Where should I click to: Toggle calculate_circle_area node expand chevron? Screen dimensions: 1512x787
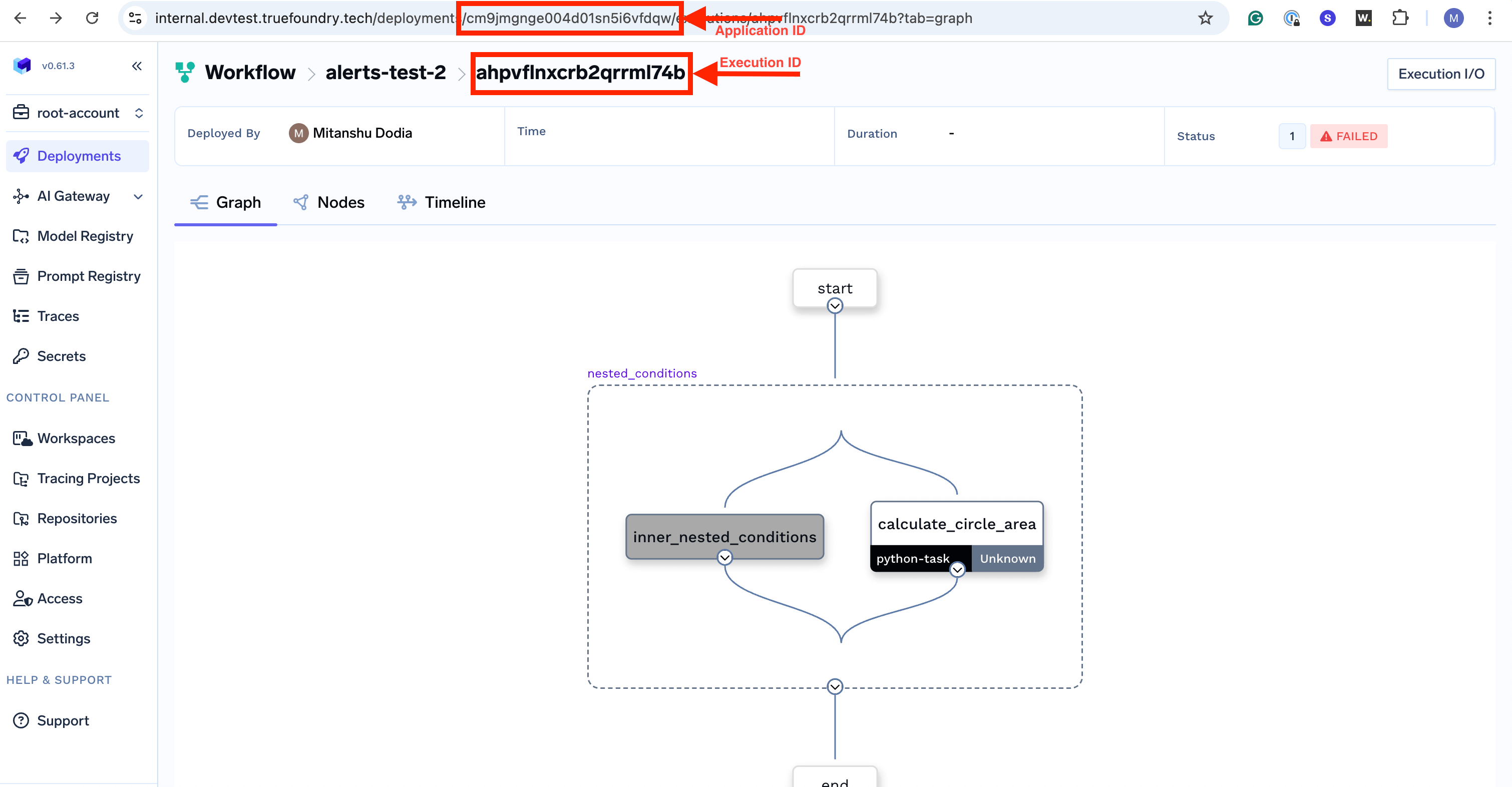[x=957, y=569]
